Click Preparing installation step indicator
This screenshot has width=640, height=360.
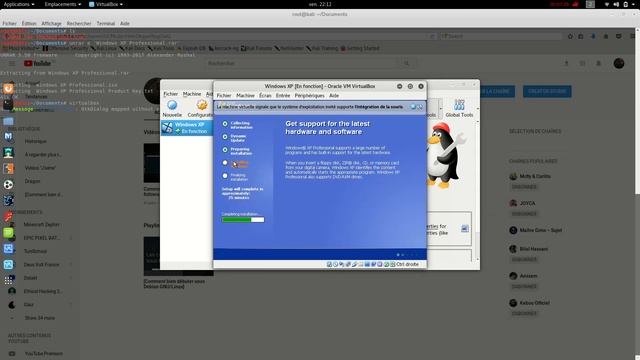(x=225, y=150)
